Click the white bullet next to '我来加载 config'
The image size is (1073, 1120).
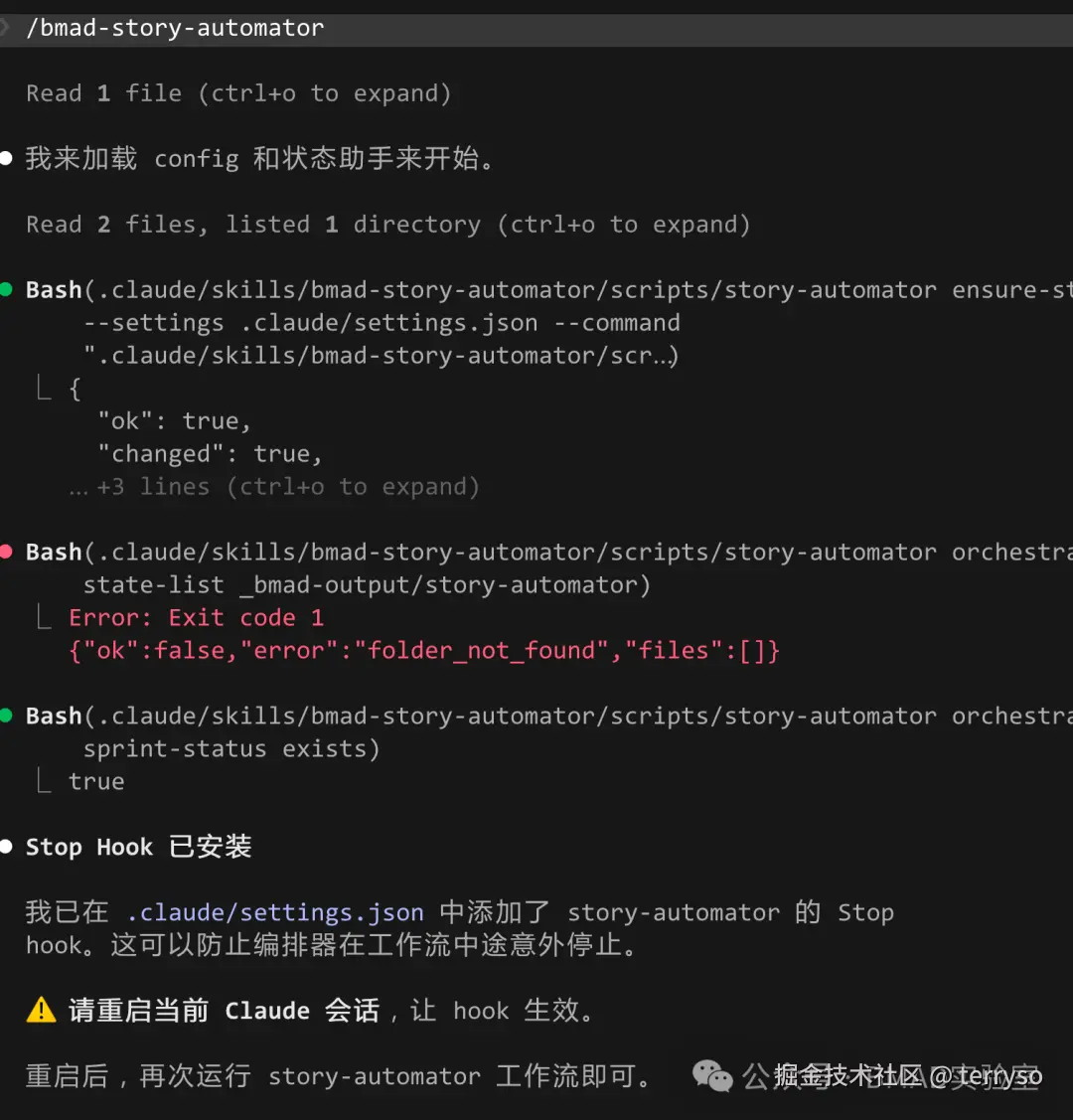[x=6, y=159]
